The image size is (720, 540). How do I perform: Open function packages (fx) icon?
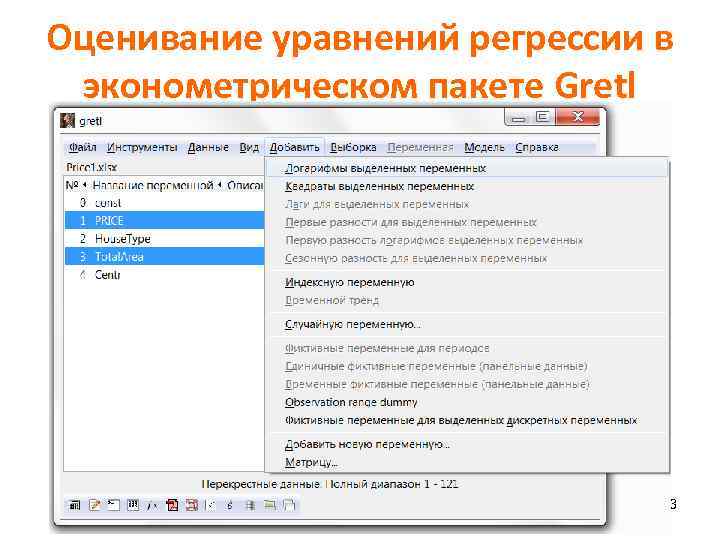coord(152,505)
